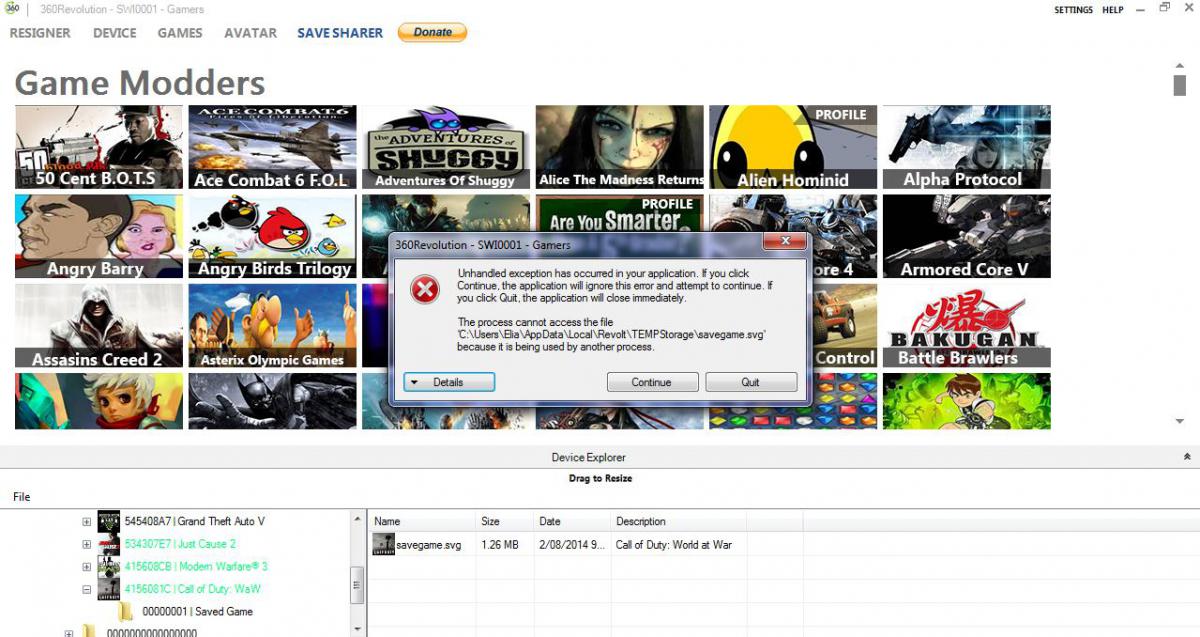Click the Modern Warfare 3 game icon
This screenshot has height=637, width=1200.
point(109,566)
